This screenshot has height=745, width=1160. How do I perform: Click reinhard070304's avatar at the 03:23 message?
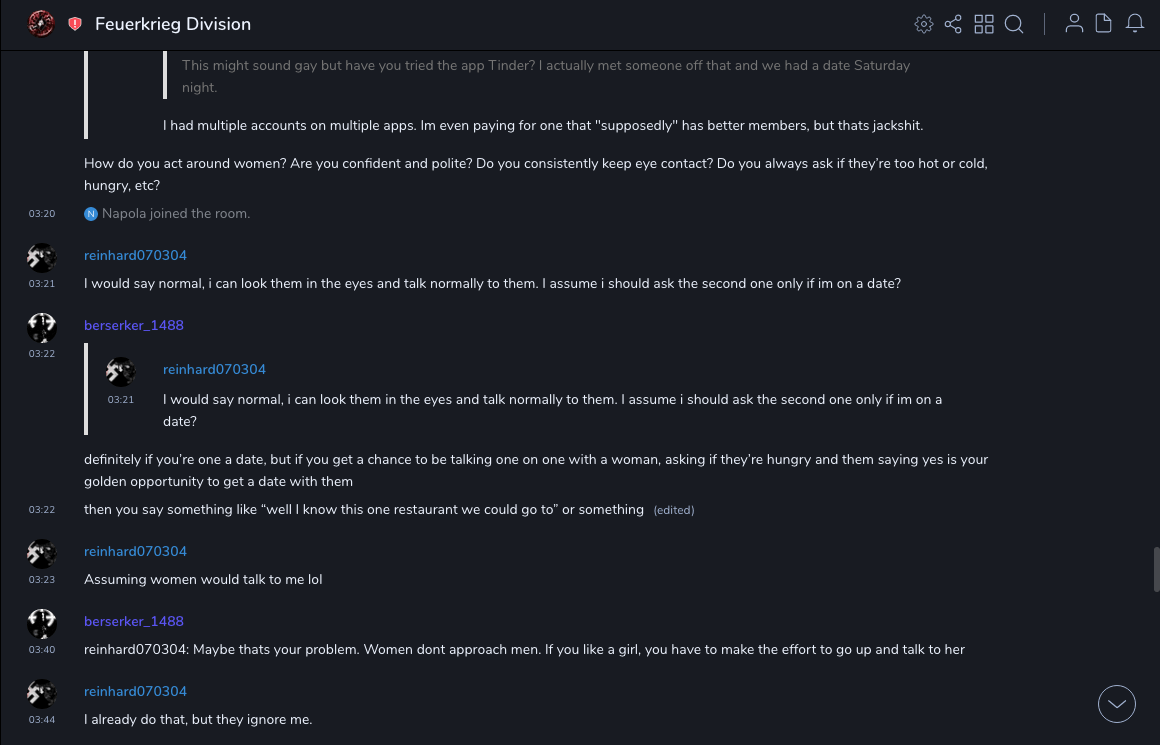tap(41, 554)
